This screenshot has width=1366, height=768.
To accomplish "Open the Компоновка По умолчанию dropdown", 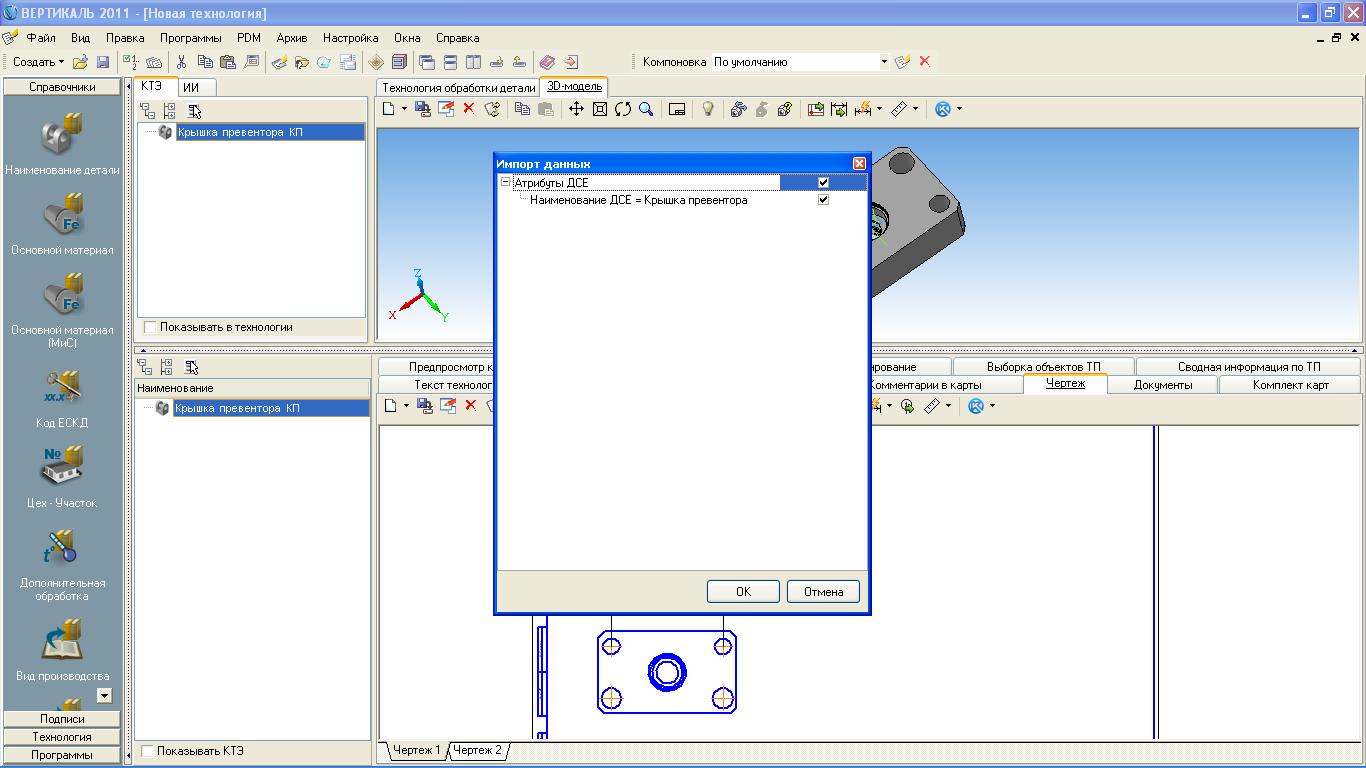I will pyautogui.click(x=884, y=62).
